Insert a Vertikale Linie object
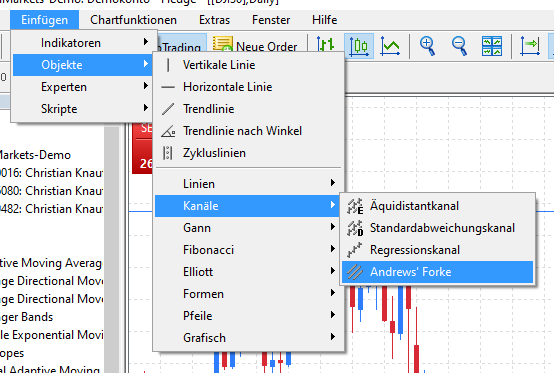 pyautogui.click(x=248, y=65)
